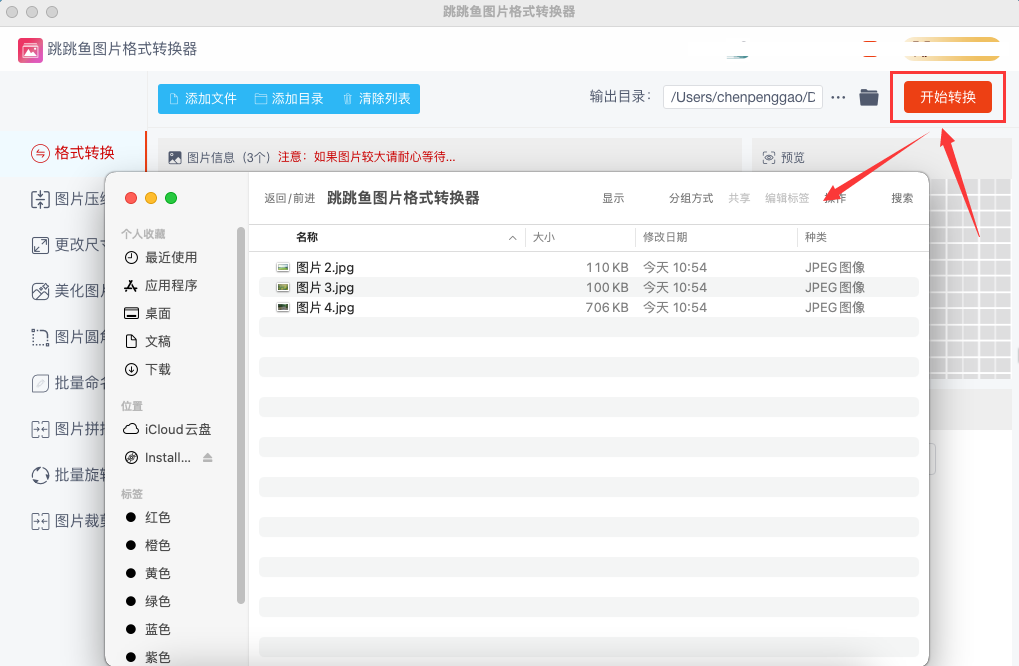Screen dimensions: 1019x666
Task: Click the 清除列表 button
Action: pos(376,99)
